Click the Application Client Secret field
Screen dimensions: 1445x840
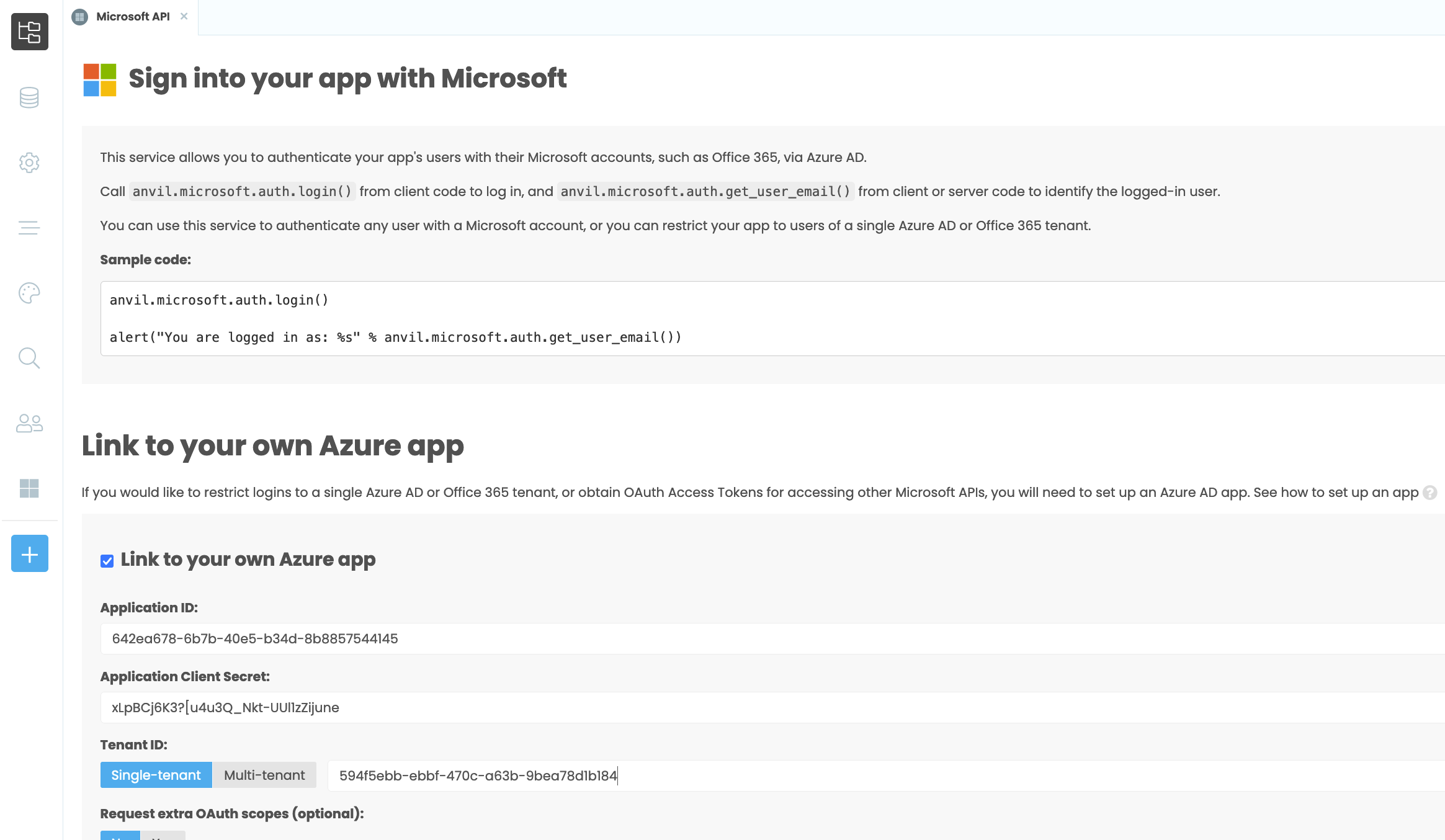tap(434, 707)
